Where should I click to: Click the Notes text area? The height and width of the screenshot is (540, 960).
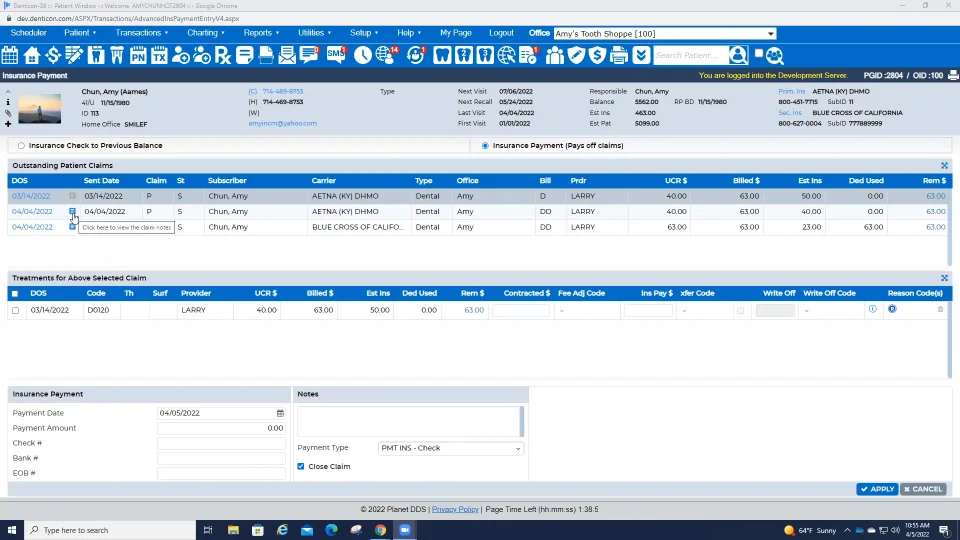409,421
